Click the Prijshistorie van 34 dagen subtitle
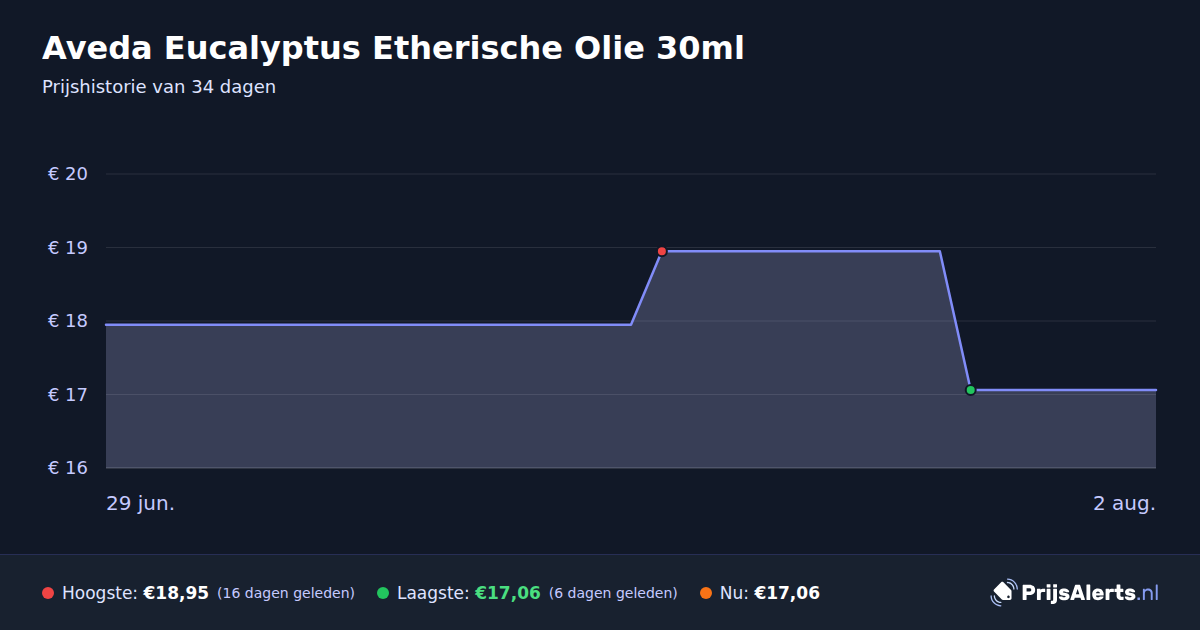1200x630 pixels. [159, 87]
